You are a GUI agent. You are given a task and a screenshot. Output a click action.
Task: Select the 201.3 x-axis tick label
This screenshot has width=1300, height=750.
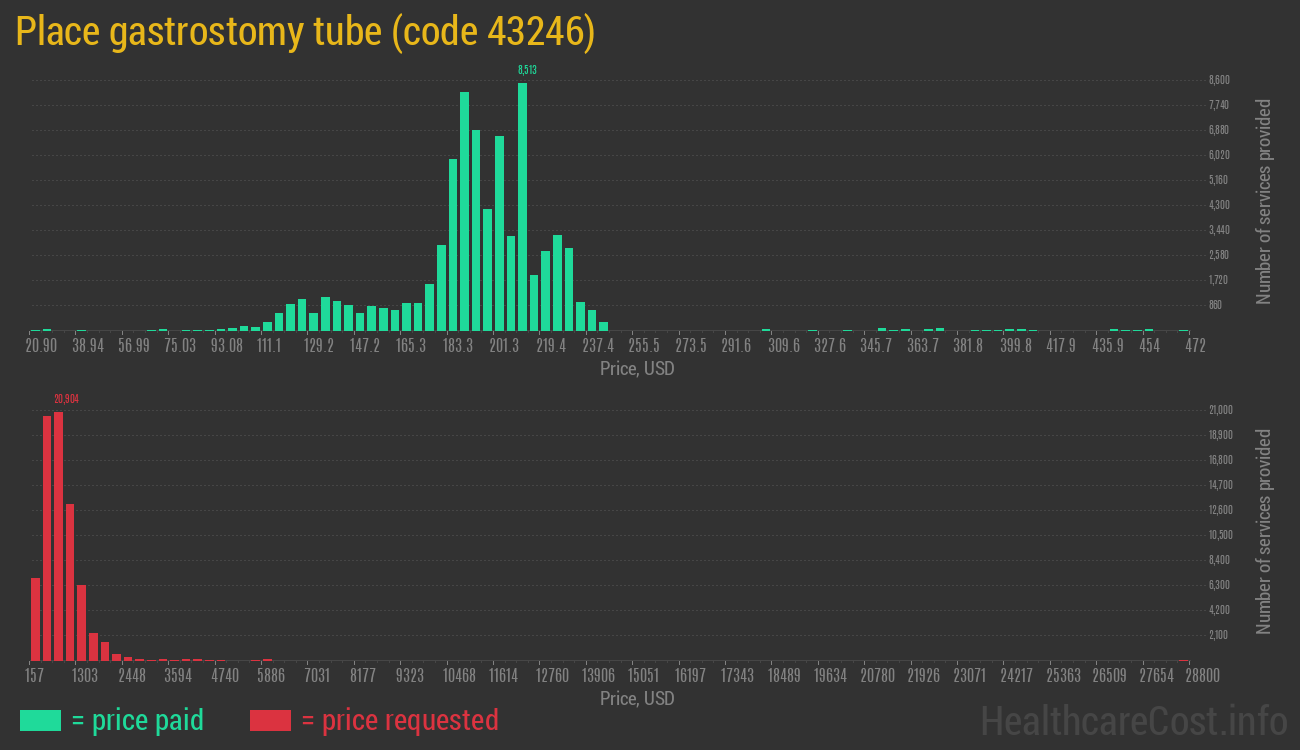[x=504, y=345]
